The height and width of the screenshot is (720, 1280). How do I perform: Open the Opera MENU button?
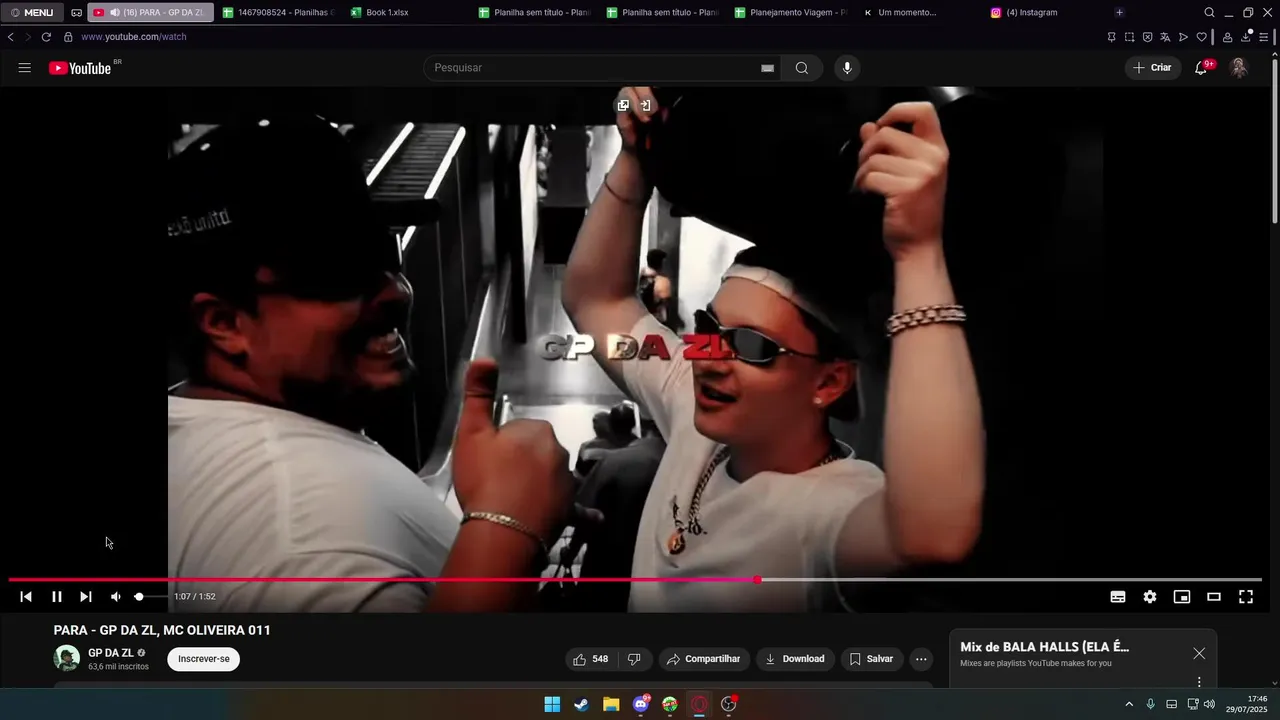pyautogui.click(x=32, y=13)
